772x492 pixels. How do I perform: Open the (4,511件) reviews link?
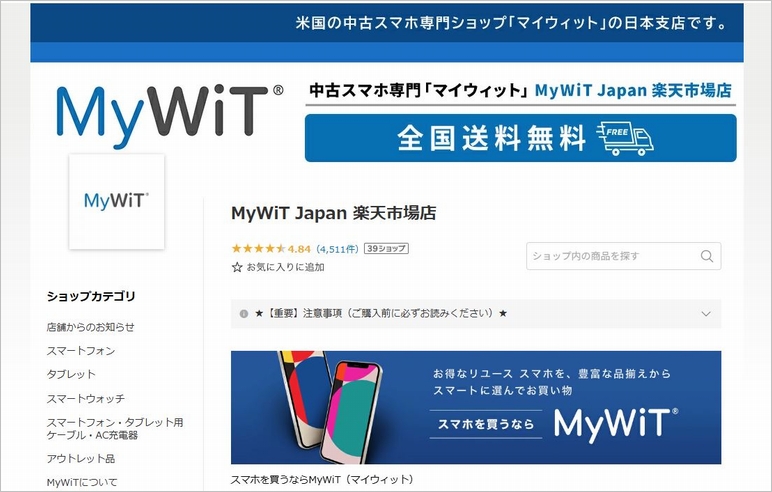pos(337,249)
